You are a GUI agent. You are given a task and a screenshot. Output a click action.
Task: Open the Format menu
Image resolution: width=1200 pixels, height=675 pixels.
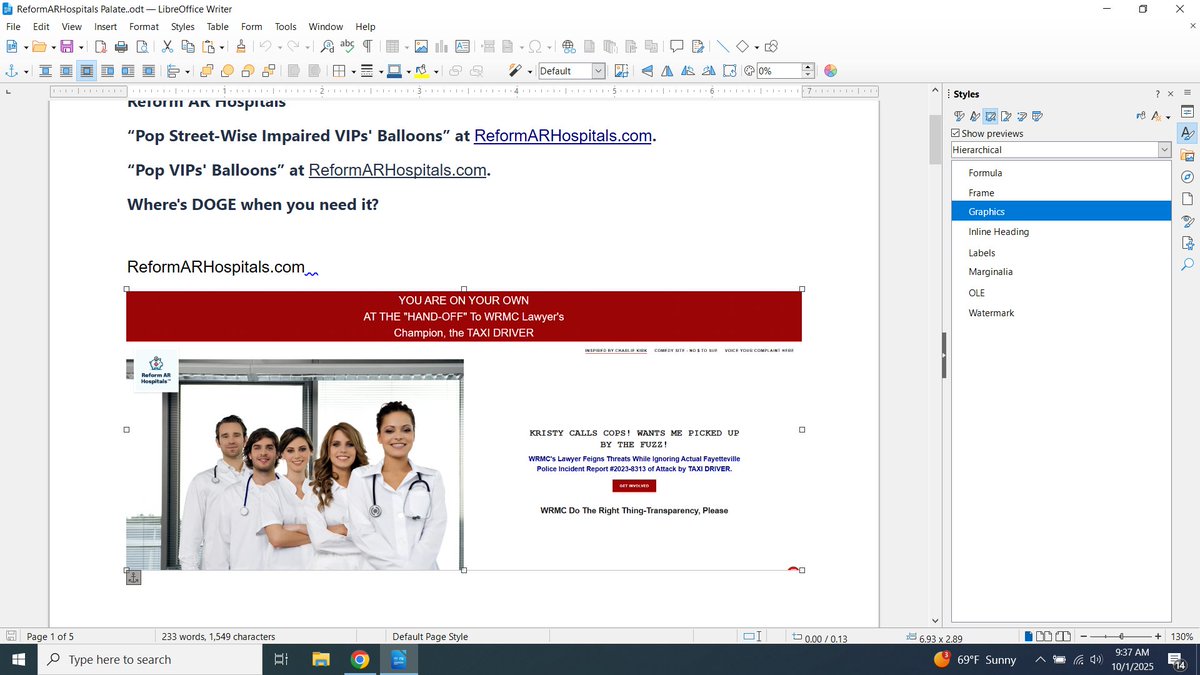[x=144, y=27]
